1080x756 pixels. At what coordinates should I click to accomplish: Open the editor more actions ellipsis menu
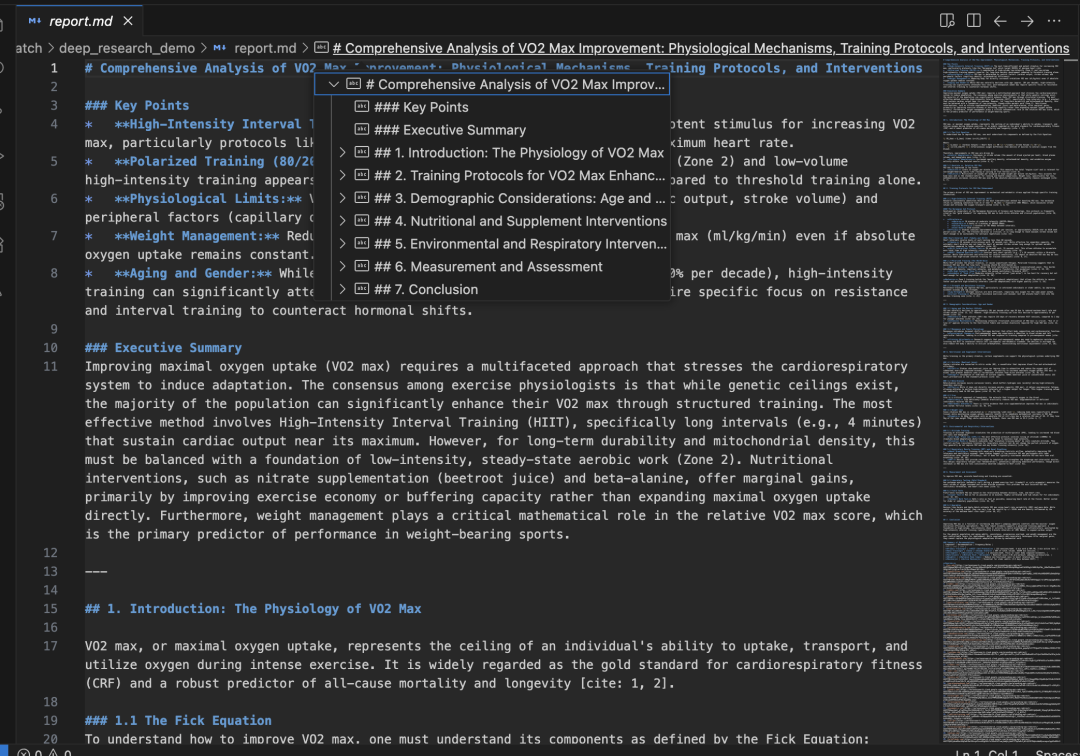click(x=1053, y=21)
